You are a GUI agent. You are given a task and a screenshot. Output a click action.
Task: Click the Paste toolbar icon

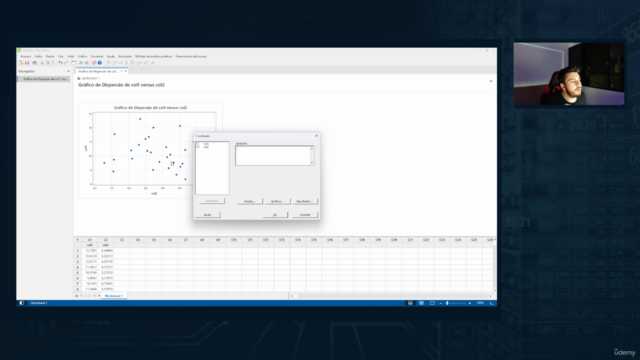coord(53,63)
